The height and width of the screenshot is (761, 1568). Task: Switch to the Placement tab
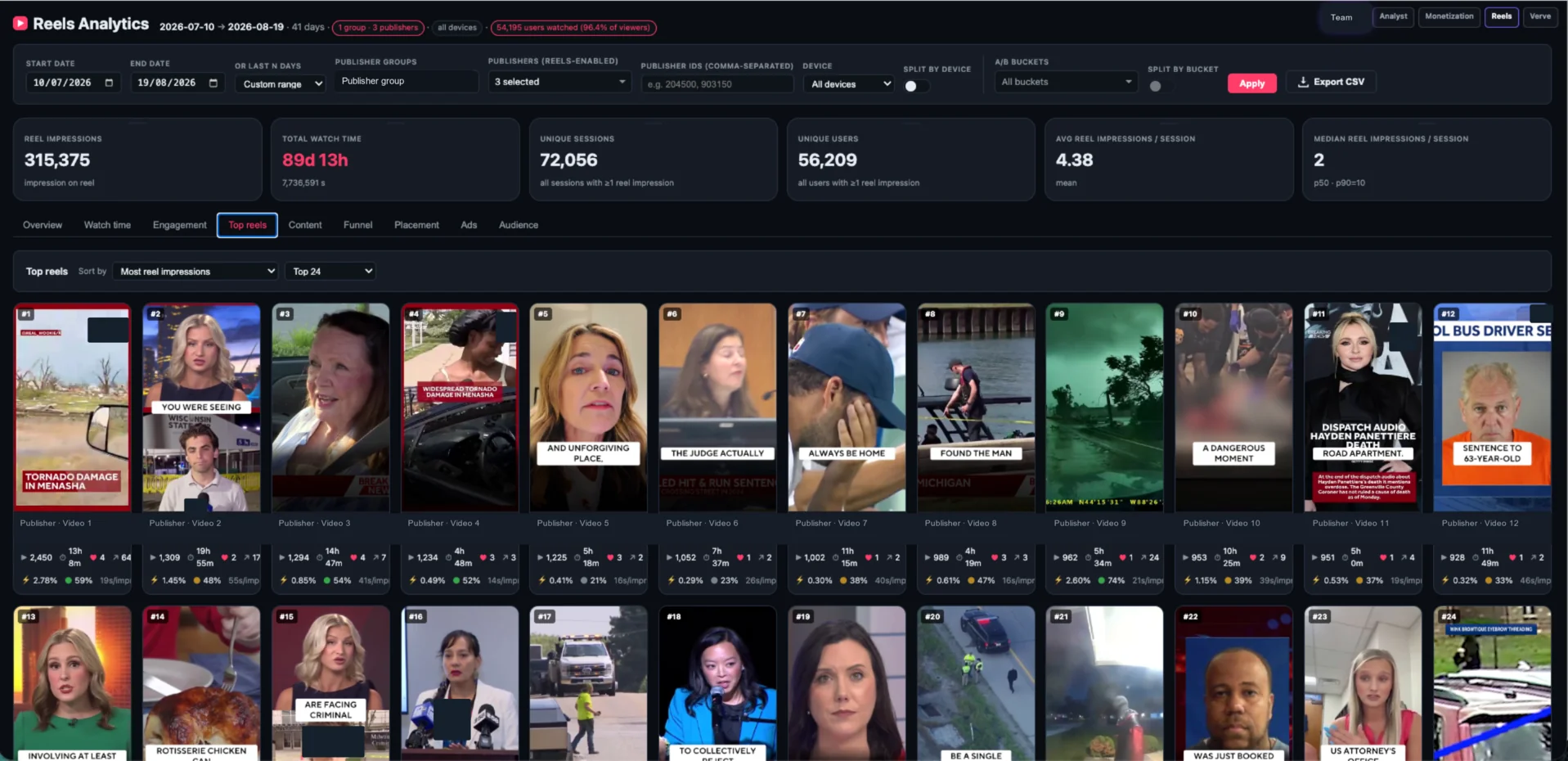416,225
